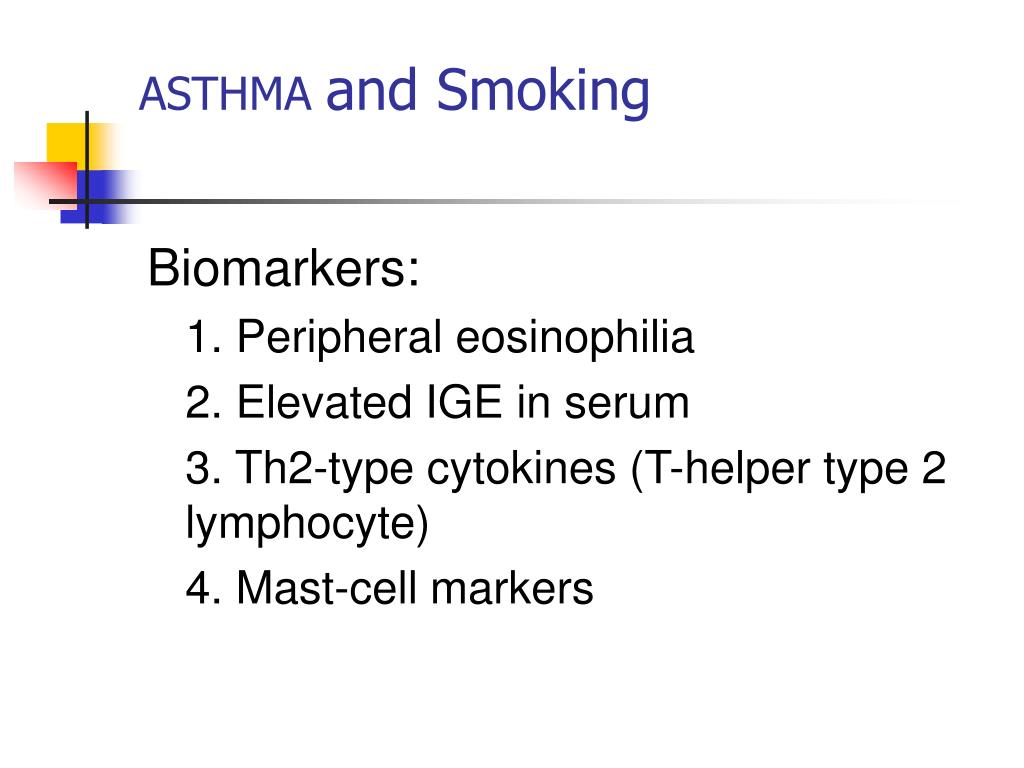
Task: Select the 'Peripheral eosinophilia' list item
Action: coord(440,338)
